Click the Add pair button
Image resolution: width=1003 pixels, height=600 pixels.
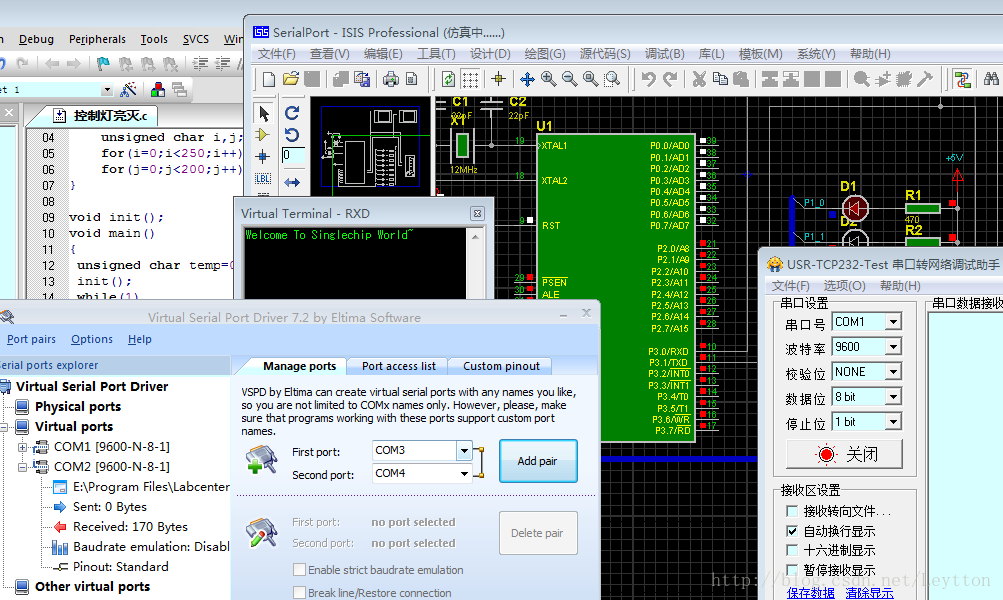pyautogui.click(x=538, y=461)
